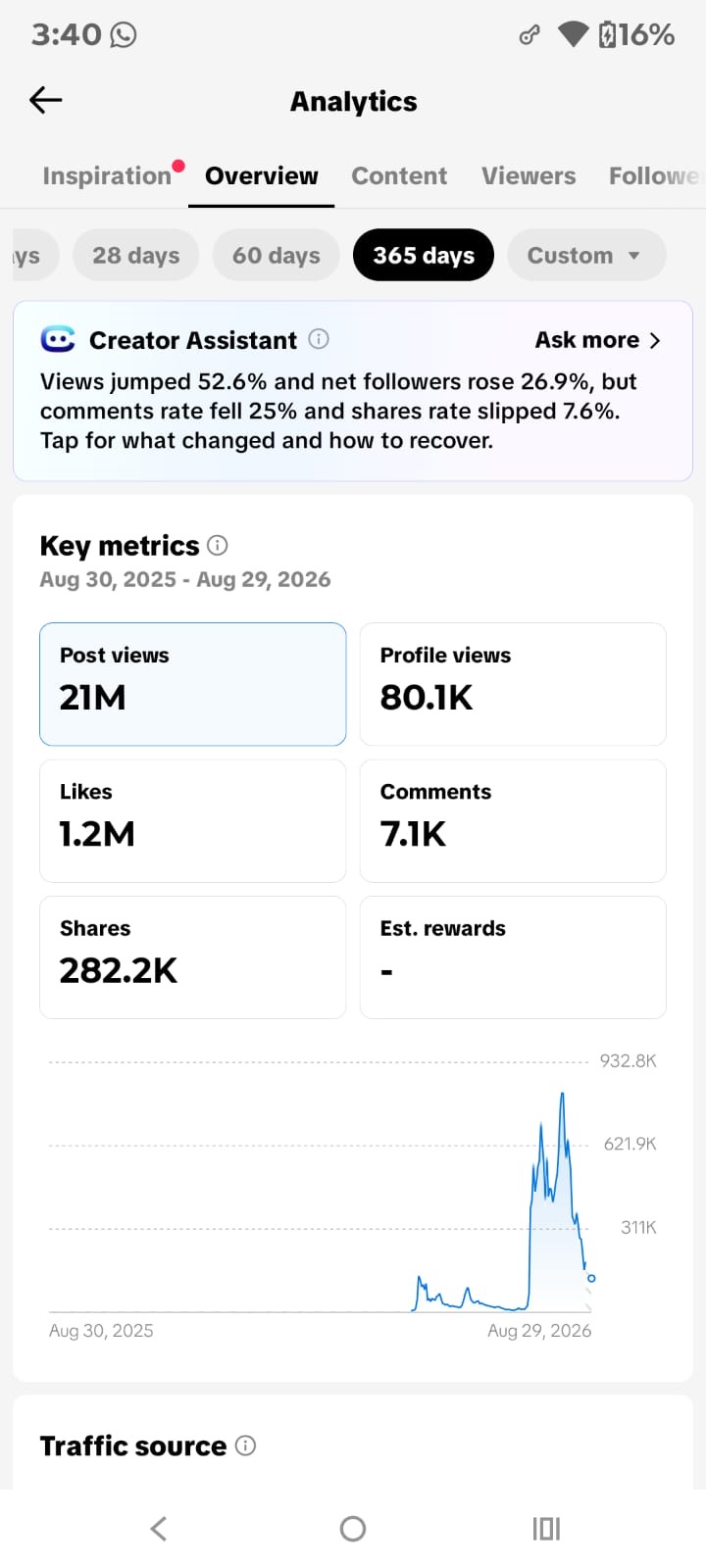706x1568 pixels.
Task: Open Android recent apps icon
Action: [546, 1528]
